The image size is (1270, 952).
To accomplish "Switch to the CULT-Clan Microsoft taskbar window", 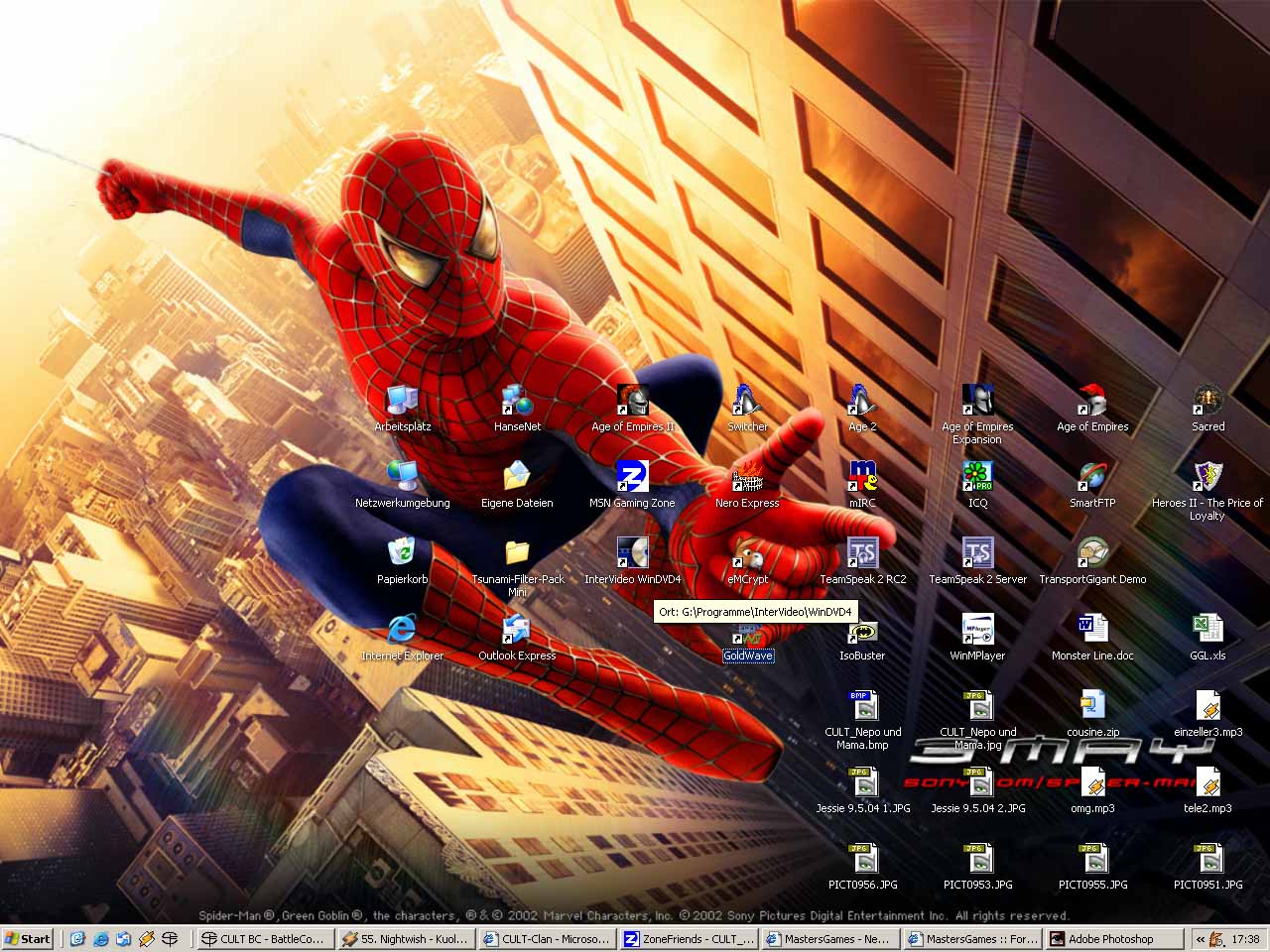I will point(546,938).
